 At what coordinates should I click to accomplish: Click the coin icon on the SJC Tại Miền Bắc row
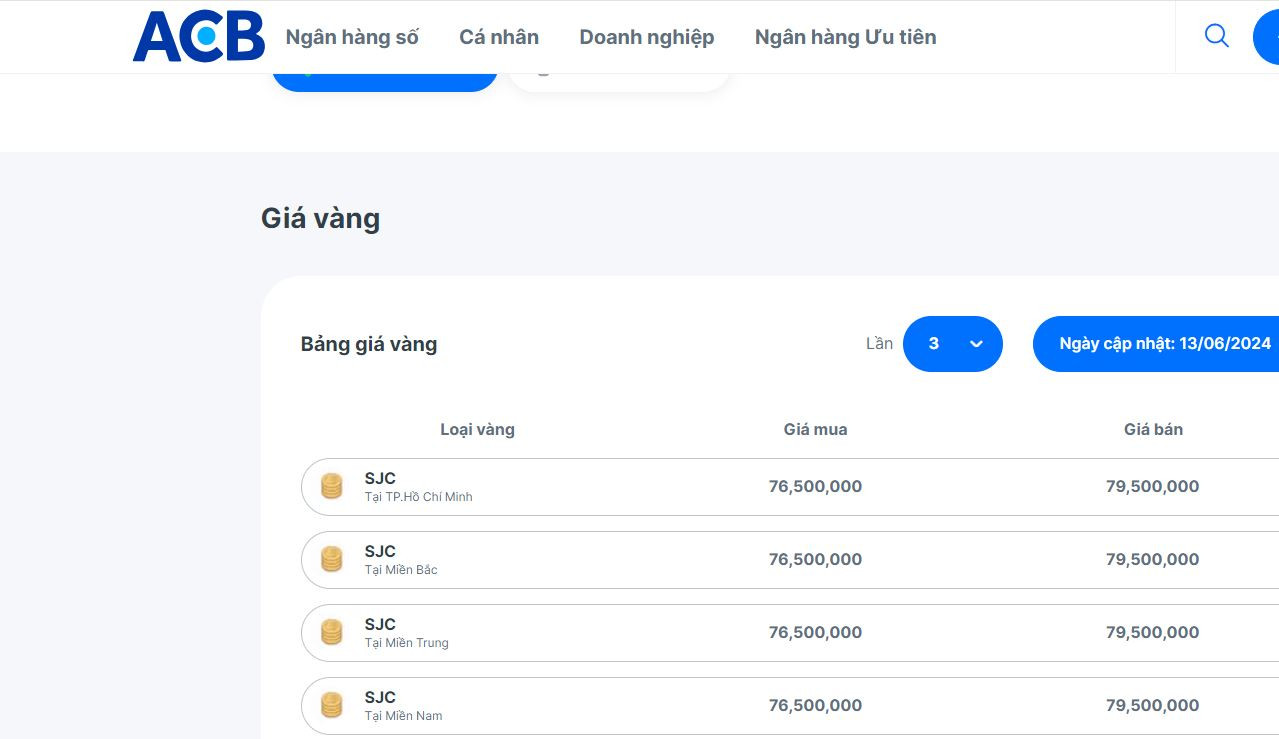pyautogui.click(x=331, y=559)
